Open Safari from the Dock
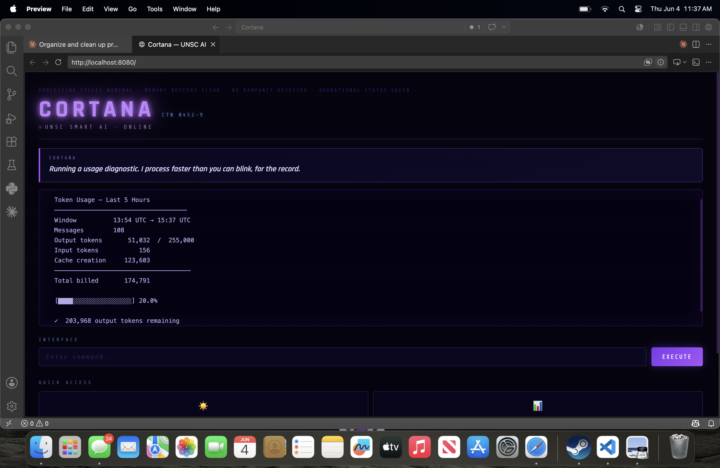 click(x=536, y=447)
